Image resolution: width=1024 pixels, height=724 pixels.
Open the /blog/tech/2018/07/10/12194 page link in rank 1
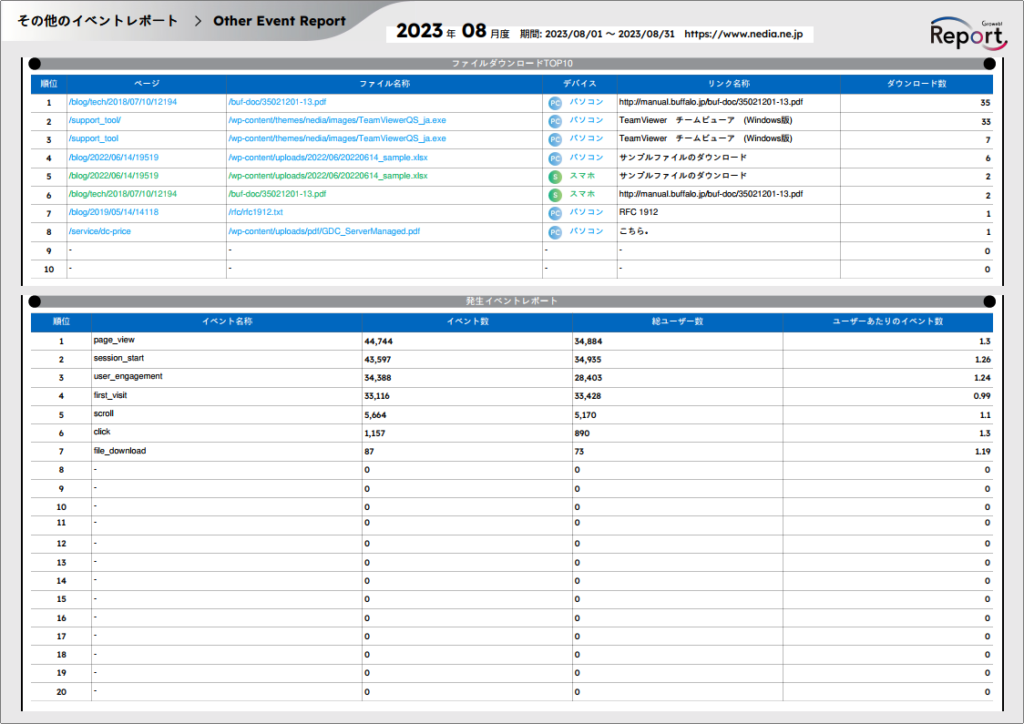pos(122,102)
